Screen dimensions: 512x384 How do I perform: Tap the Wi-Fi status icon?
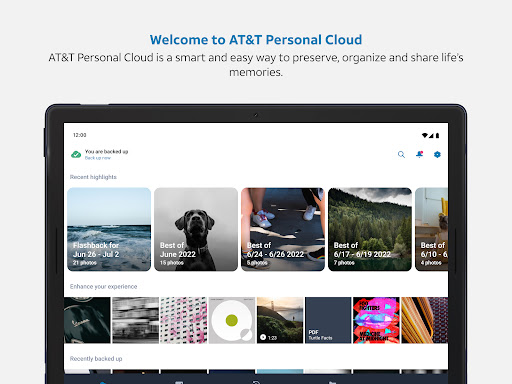coord(424,135)
